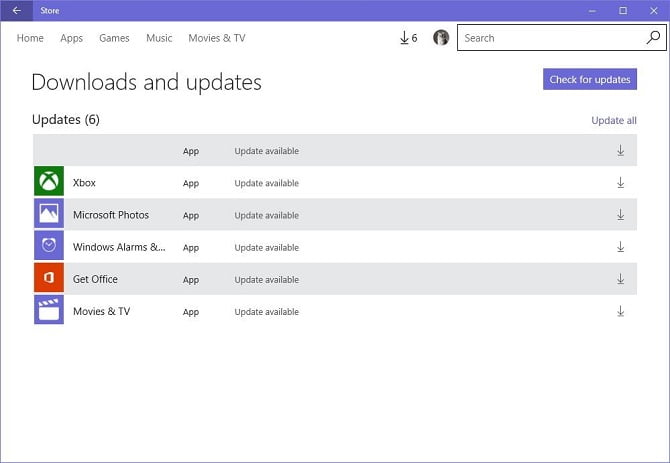Click the App type label for Microsoft Photos
Image resolution: width=670 pixels, height=463 pixels.
(x=191, y=216)
